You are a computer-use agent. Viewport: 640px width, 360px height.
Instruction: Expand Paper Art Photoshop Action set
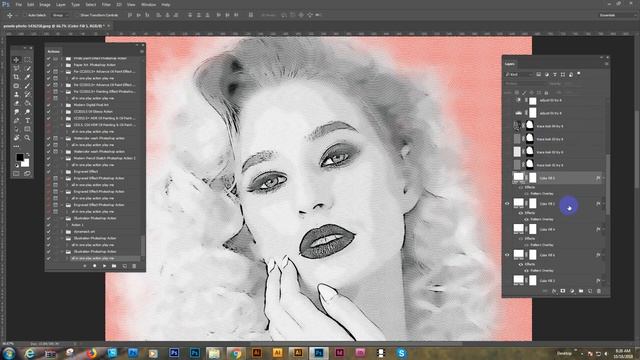pyautogui.click(x=62, y=65)
